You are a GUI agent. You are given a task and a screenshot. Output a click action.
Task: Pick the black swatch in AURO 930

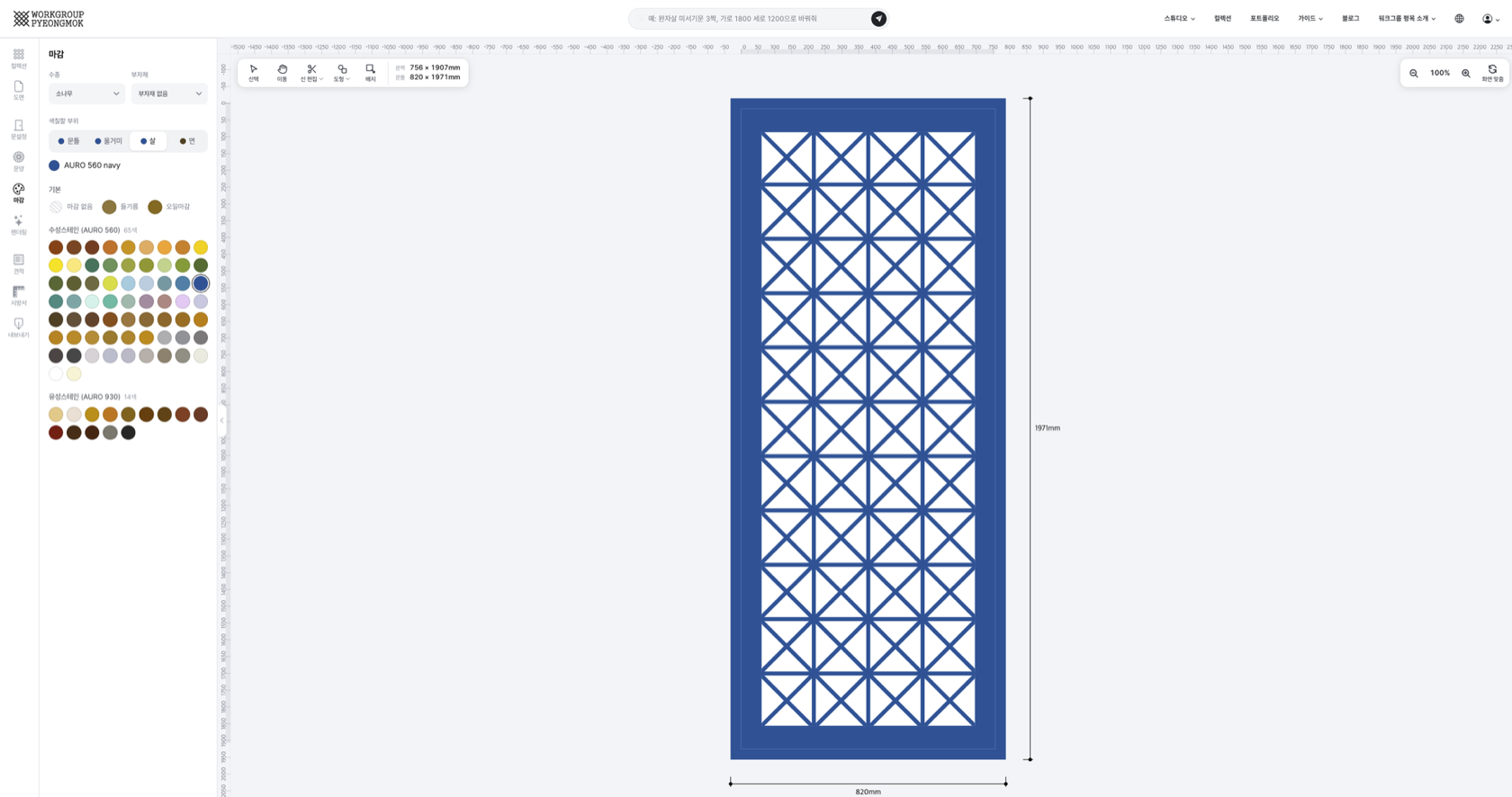[x=128, y=433]
